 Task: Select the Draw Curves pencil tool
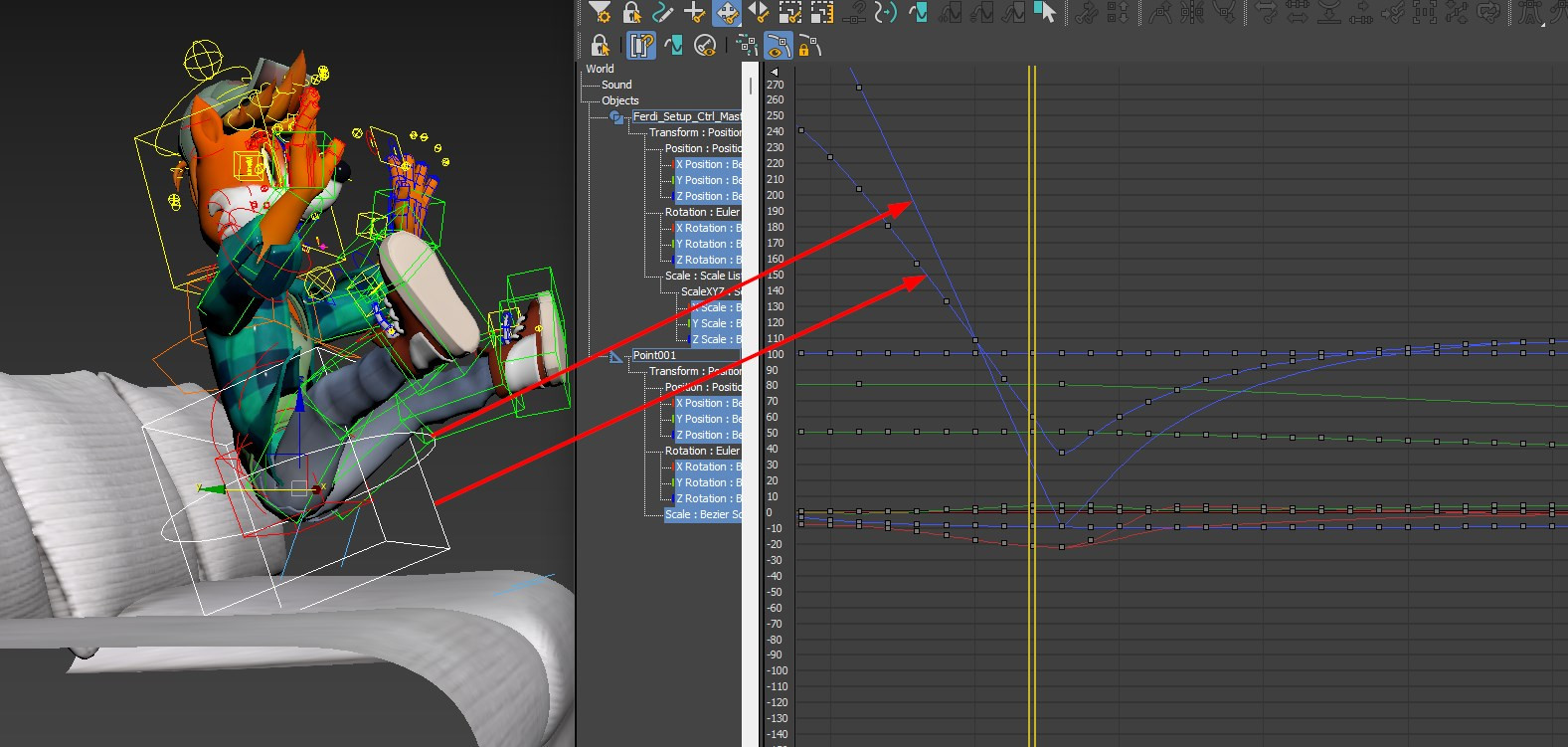tap(663, 12)
